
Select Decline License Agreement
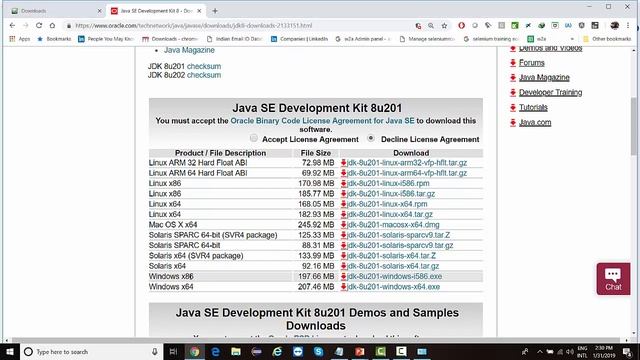click(x=371, y=138)
